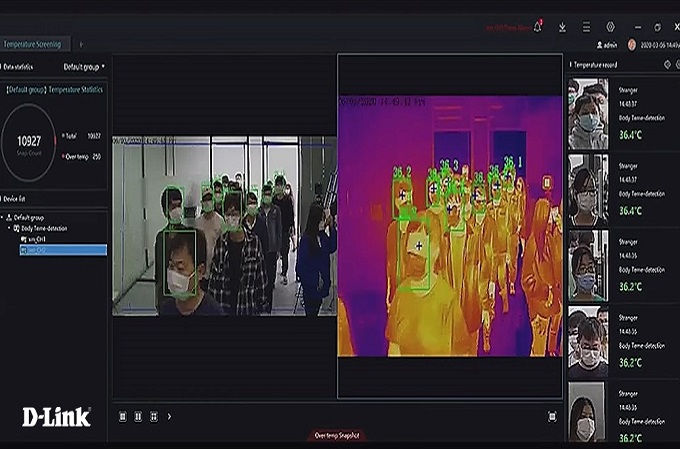Open the Default group dropdown
The width and height of the screenshot is (680, 449).
coord(84,67)
